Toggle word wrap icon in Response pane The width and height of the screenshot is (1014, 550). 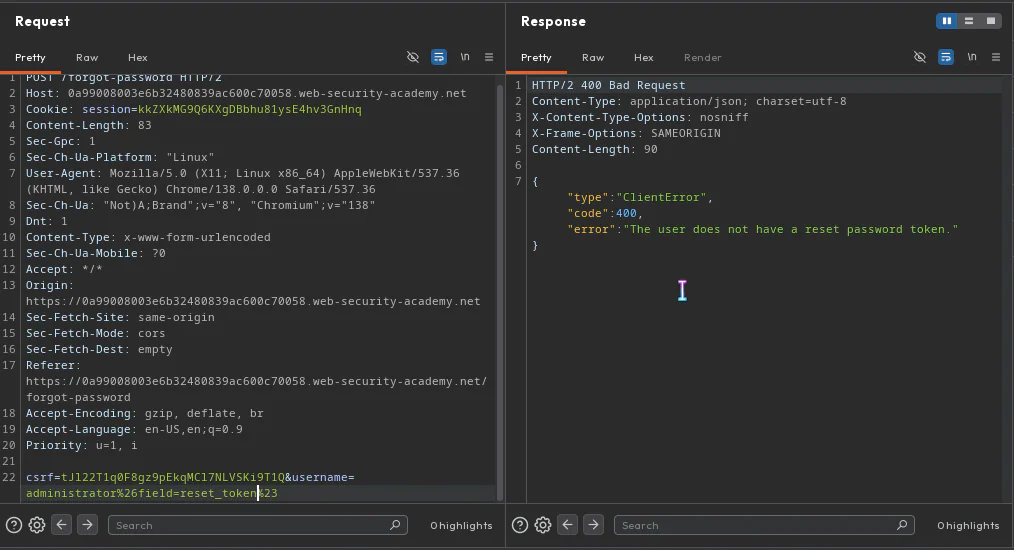click(x=945, y=57)
